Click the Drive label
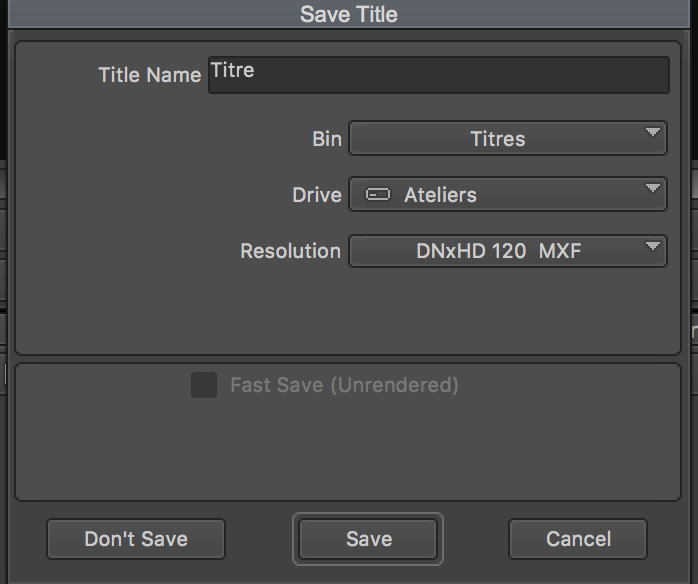This screenshot has height=584, width=698. point(317,195)
